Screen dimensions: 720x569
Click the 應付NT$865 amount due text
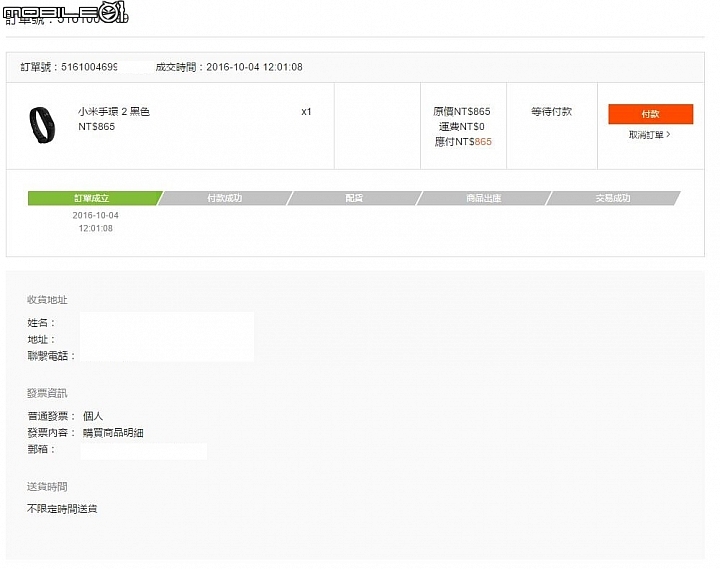point(463,141)
